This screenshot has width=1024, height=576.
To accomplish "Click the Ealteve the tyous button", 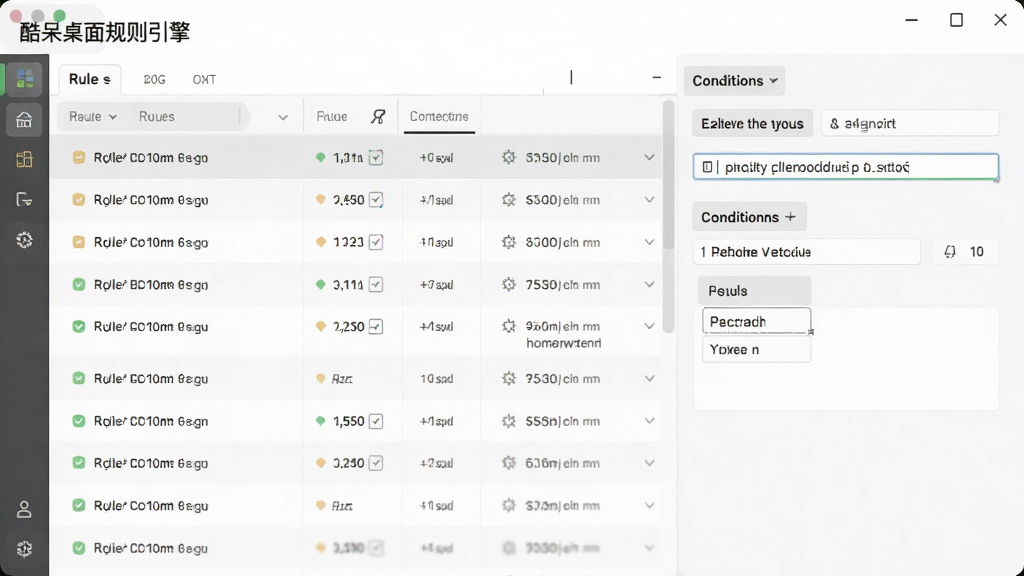I will tap(752, 123).
